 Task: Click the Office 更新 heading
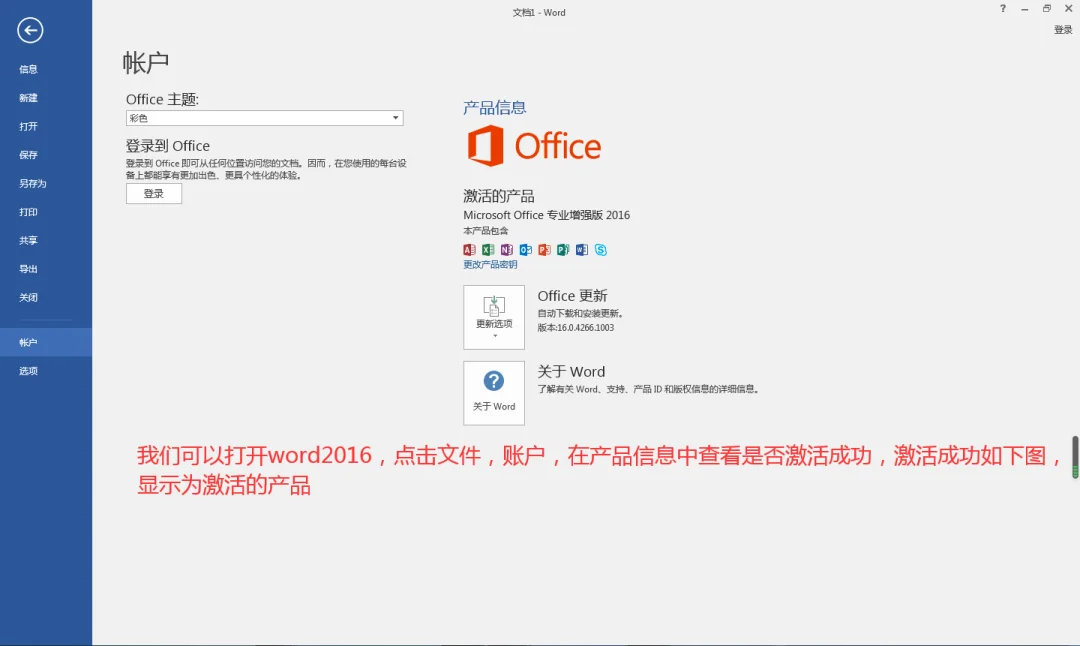point(572,295)
